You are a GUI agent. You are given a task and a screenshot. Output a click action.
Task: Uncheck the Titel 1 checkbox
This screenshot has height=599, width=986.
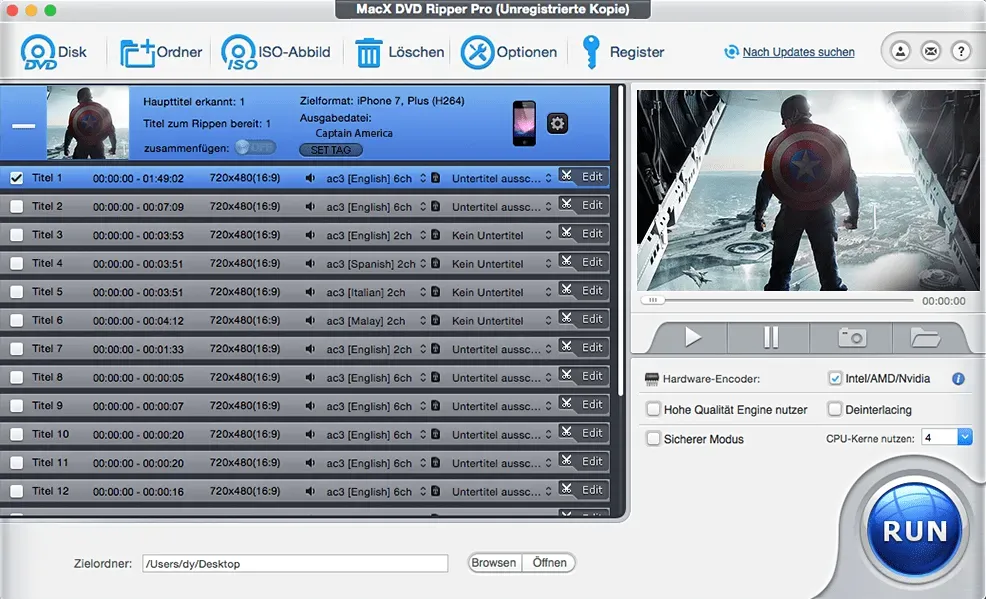point(16,178)
